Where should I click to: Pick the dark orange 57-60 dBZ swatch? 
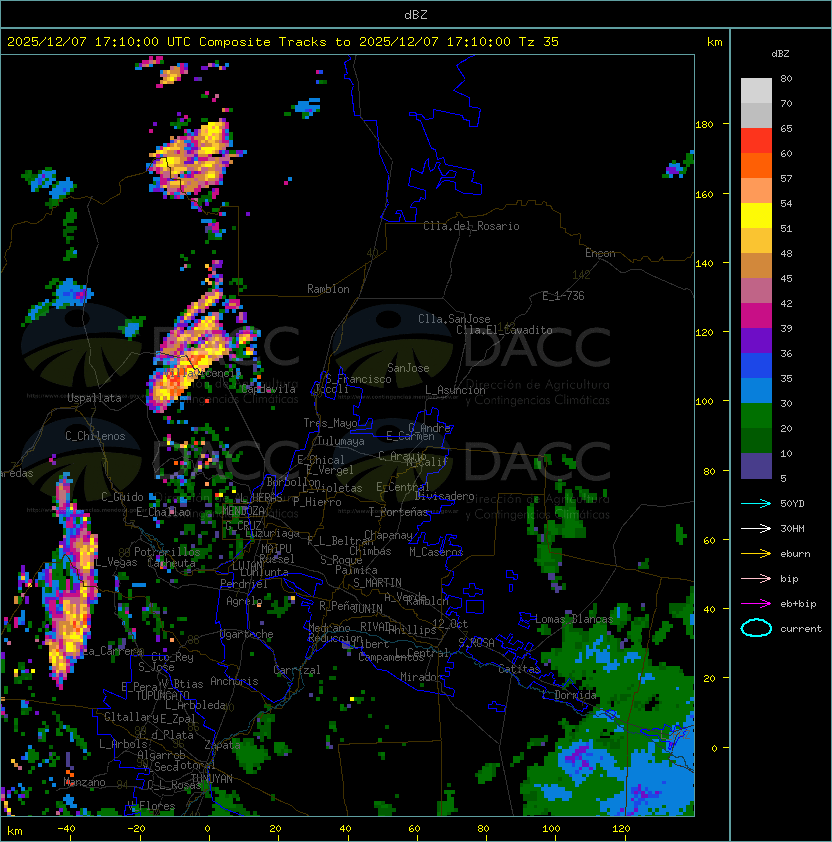[756, 165]
